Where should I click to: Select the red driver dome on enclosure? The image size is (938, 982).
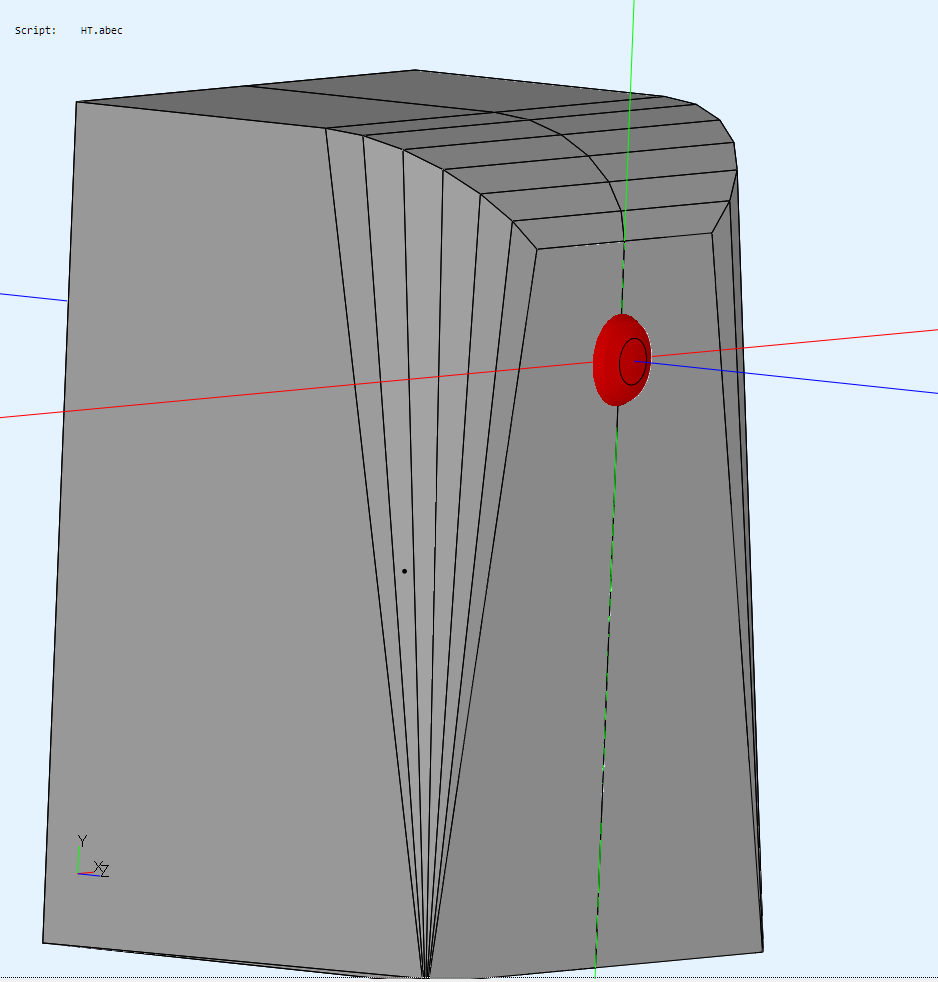coord(622,360)
